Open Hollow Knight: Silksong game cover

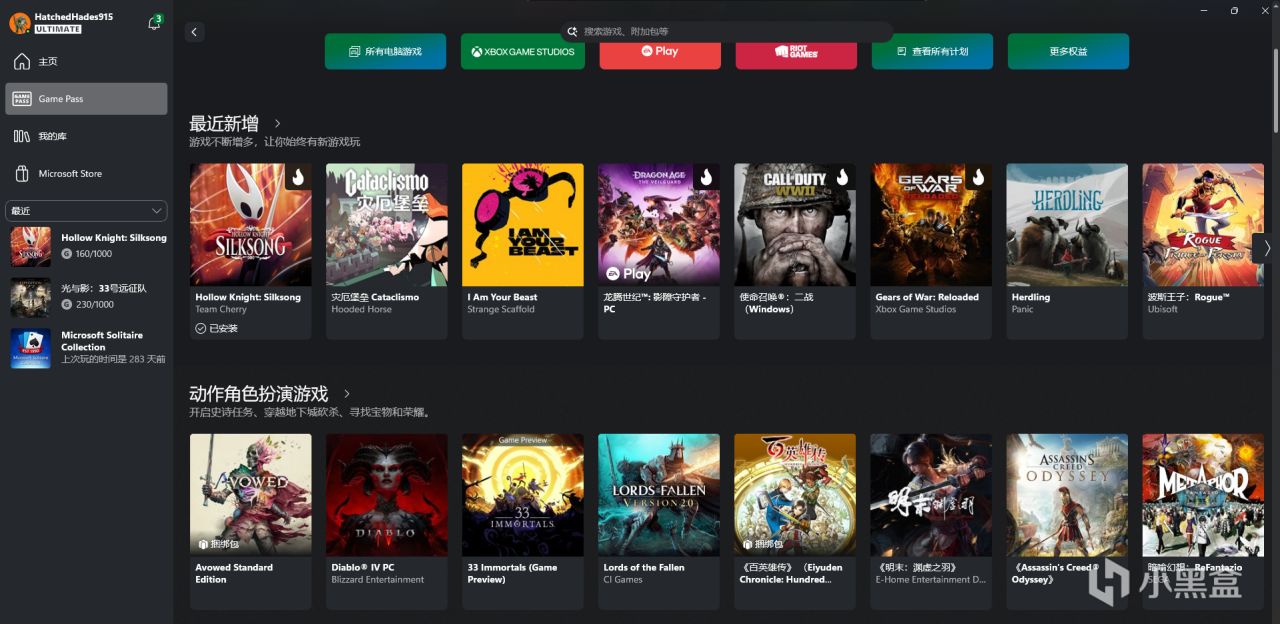250,225
